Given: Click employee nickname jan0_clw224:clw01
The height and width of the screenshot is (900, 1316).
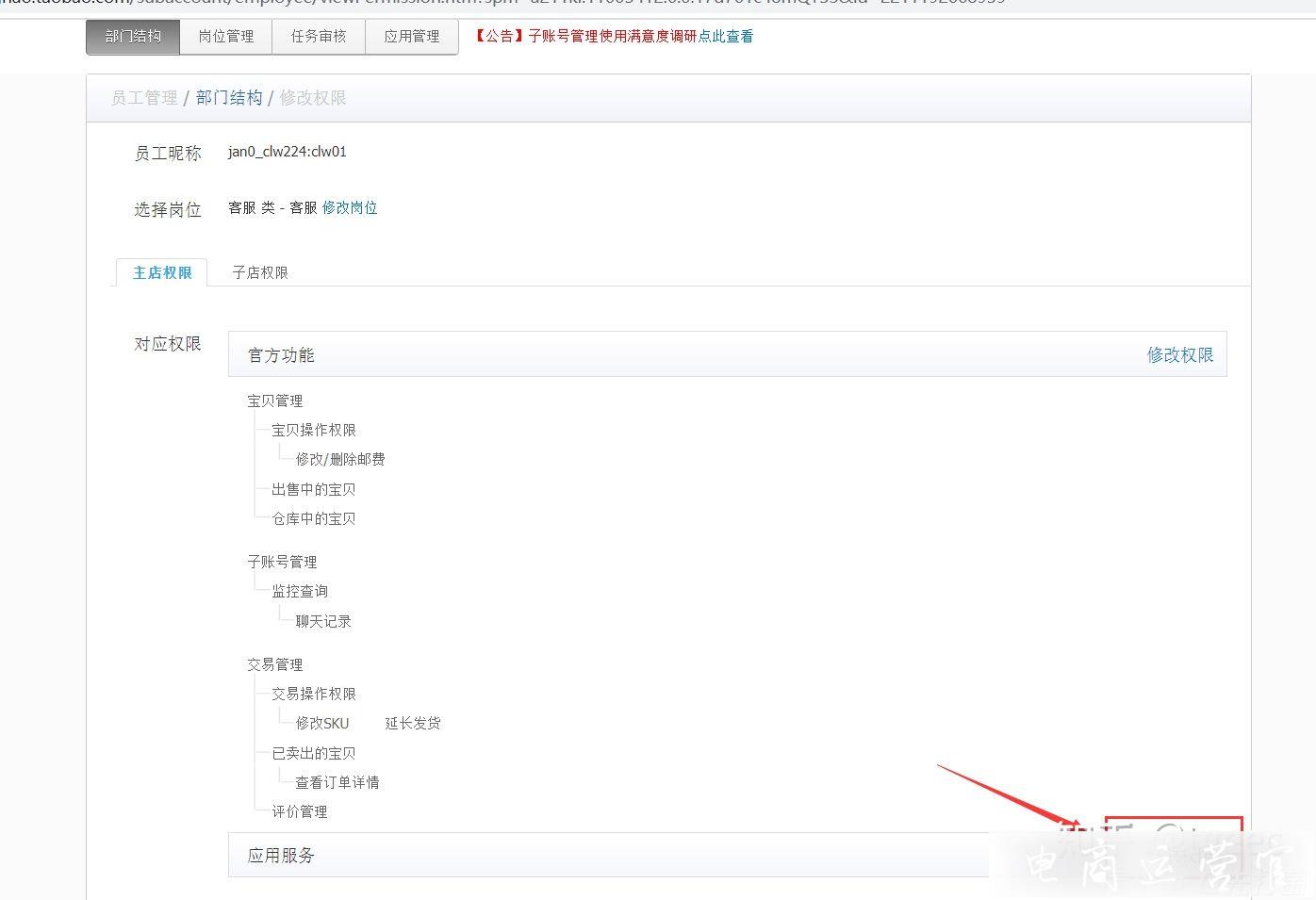Looking at the screenshot, I should [288, 152].
